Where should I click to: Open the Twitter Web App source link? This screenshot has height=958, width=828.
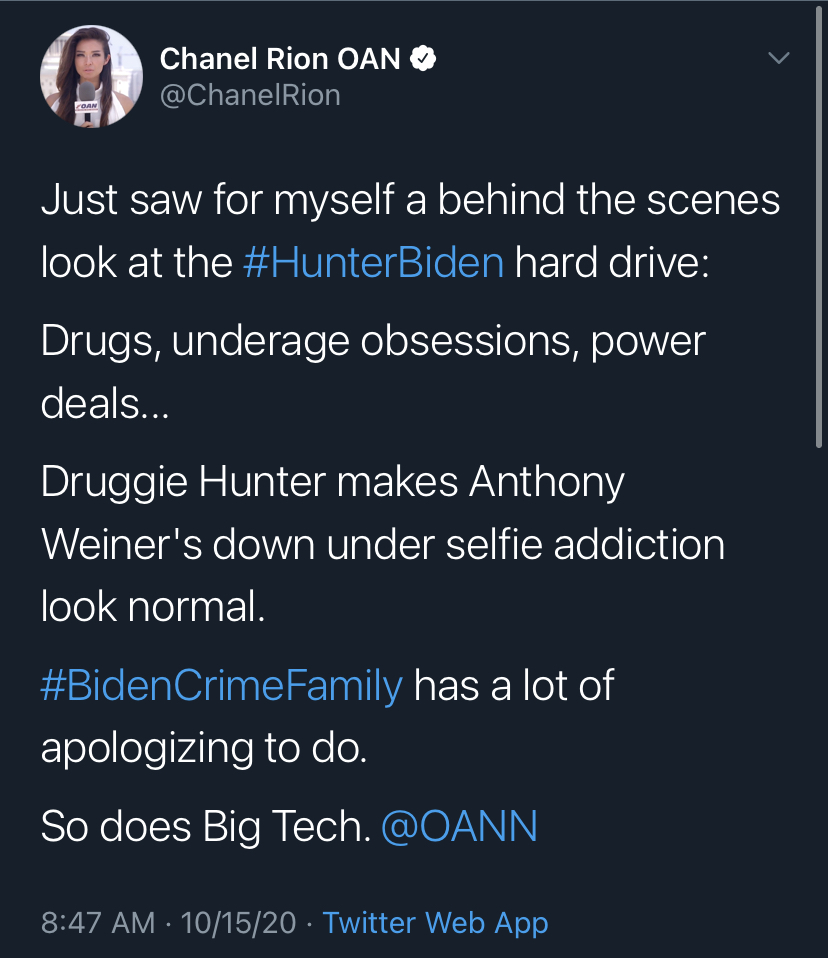[435, 923]
